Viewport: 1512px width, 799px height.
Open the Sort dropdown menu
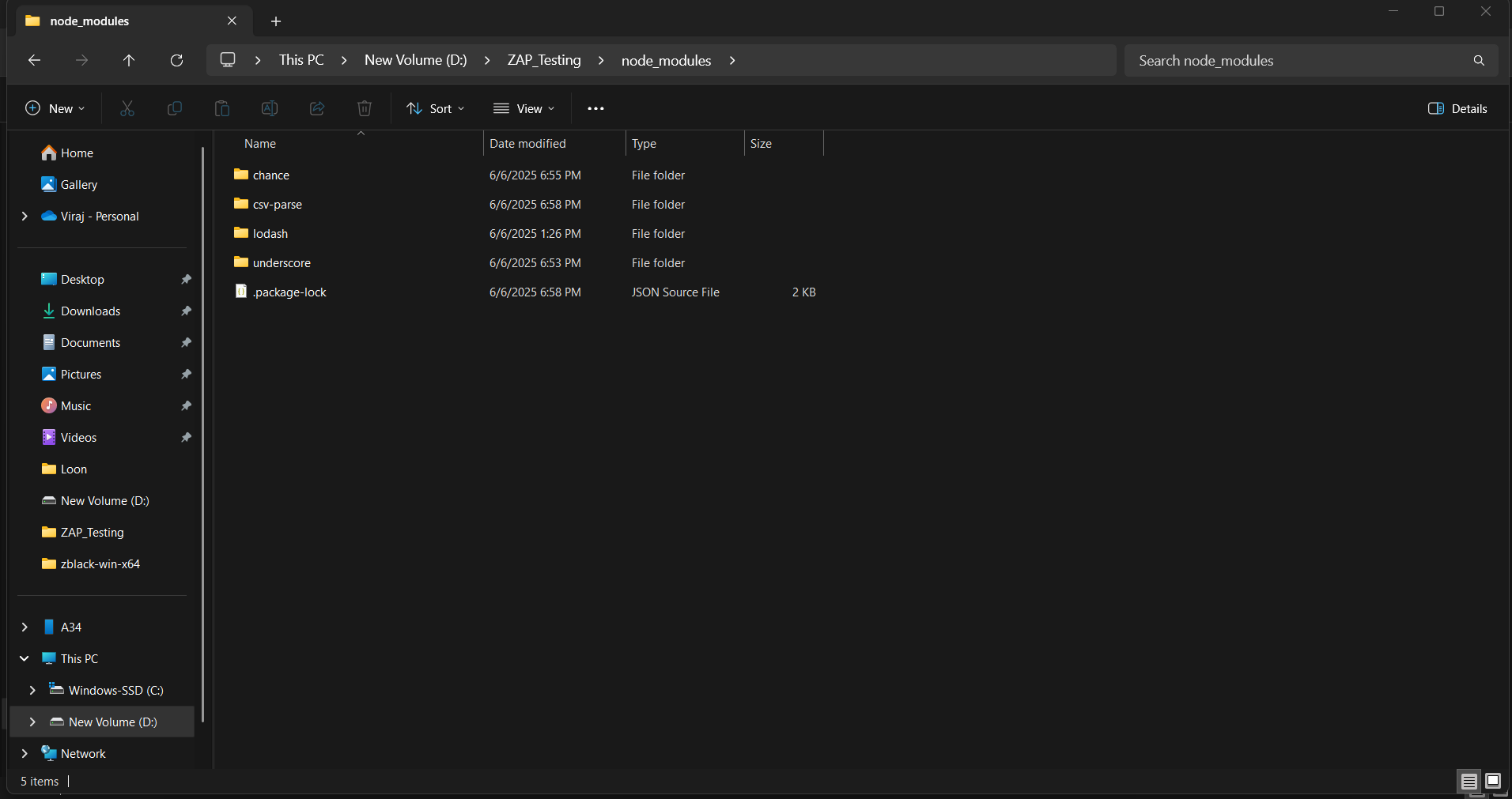(x=435, y=108)
